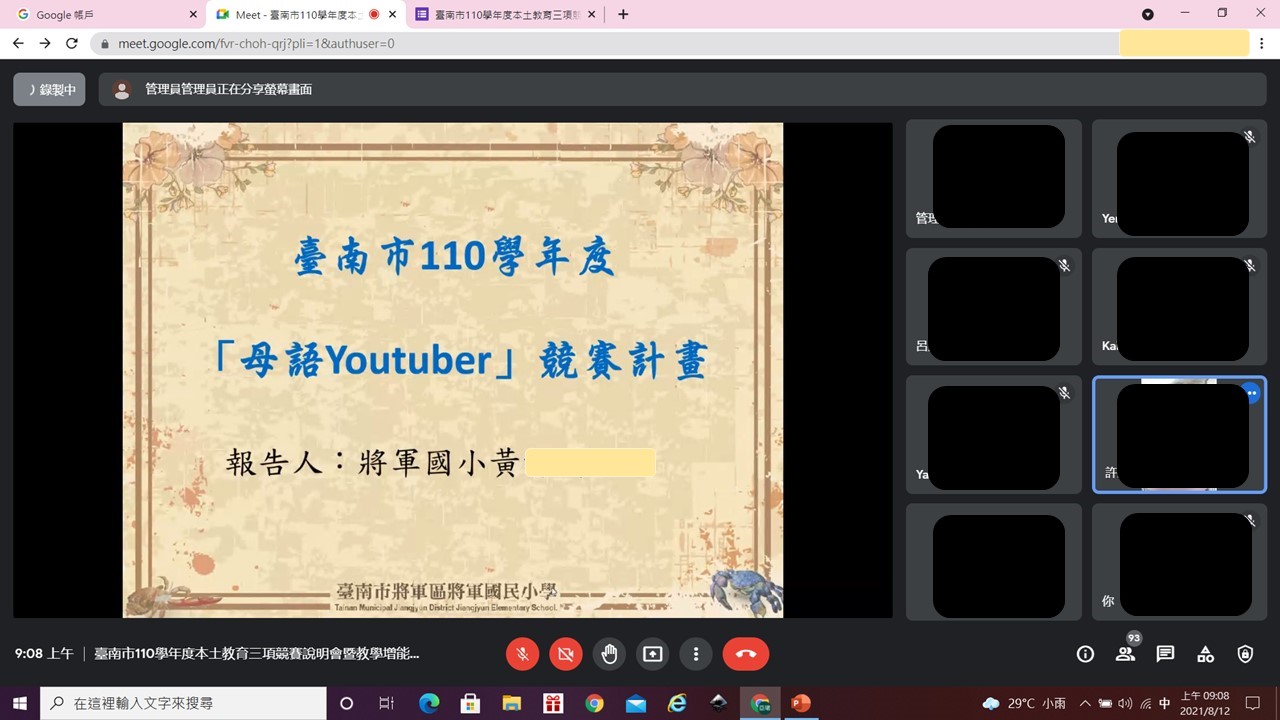The height and width of the screenshot is (720, 1280).
Task: Toggle the camera off button
Action: 565,654
